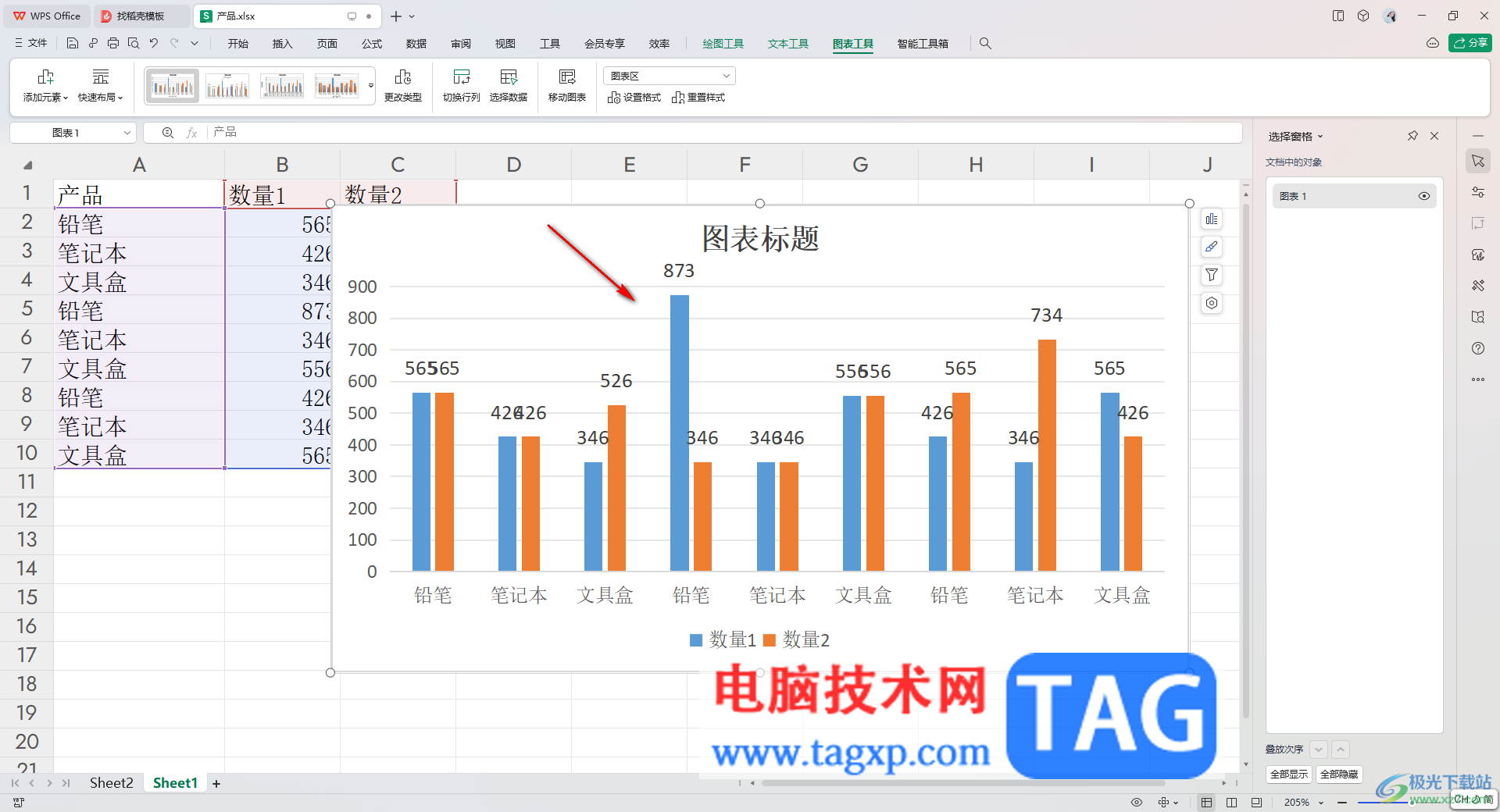Click the print icon in quick toolbar
This screenshot has width=1500, height=812.
113,44
